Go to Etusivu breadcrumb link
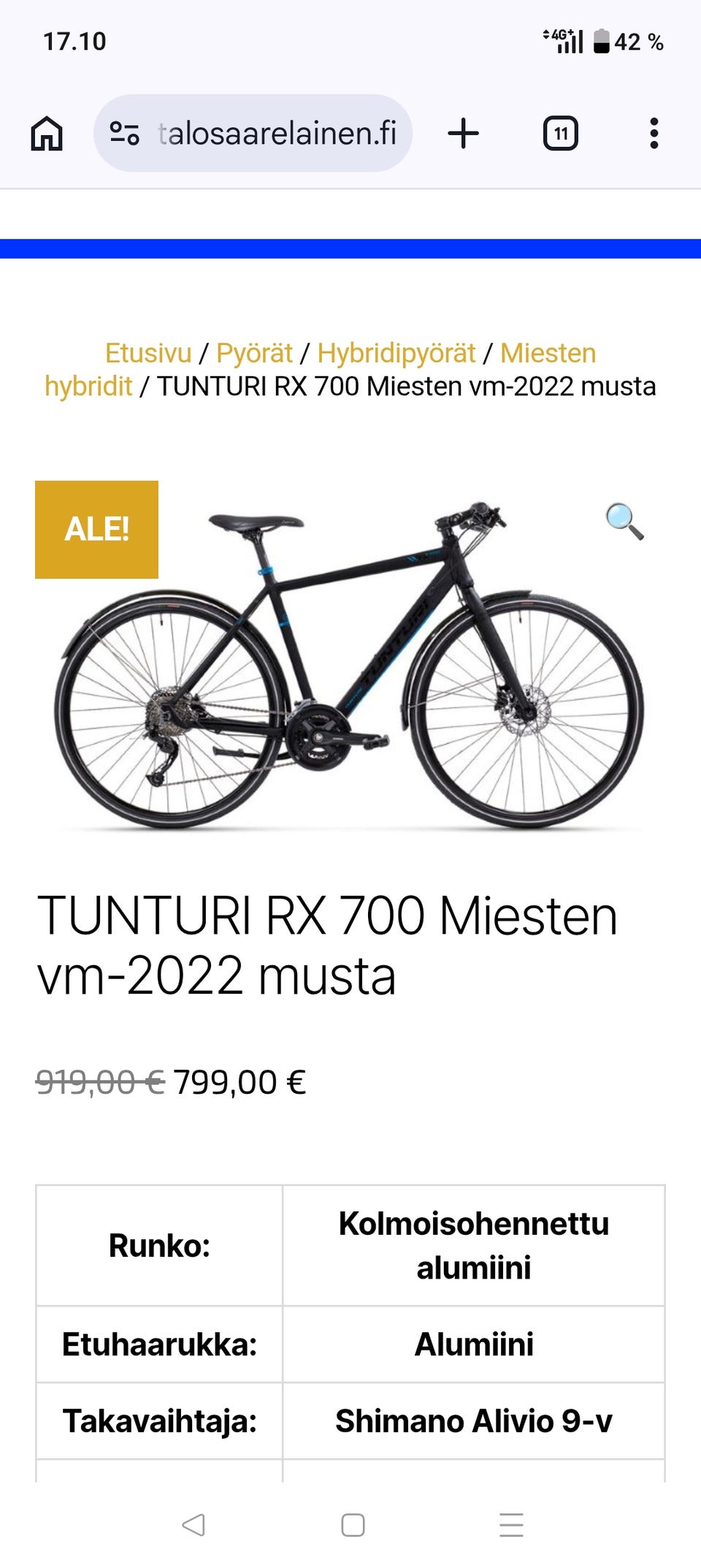The height and width of the screenshot is (1568, 701). pyautogui.click(x=148, y=354)
